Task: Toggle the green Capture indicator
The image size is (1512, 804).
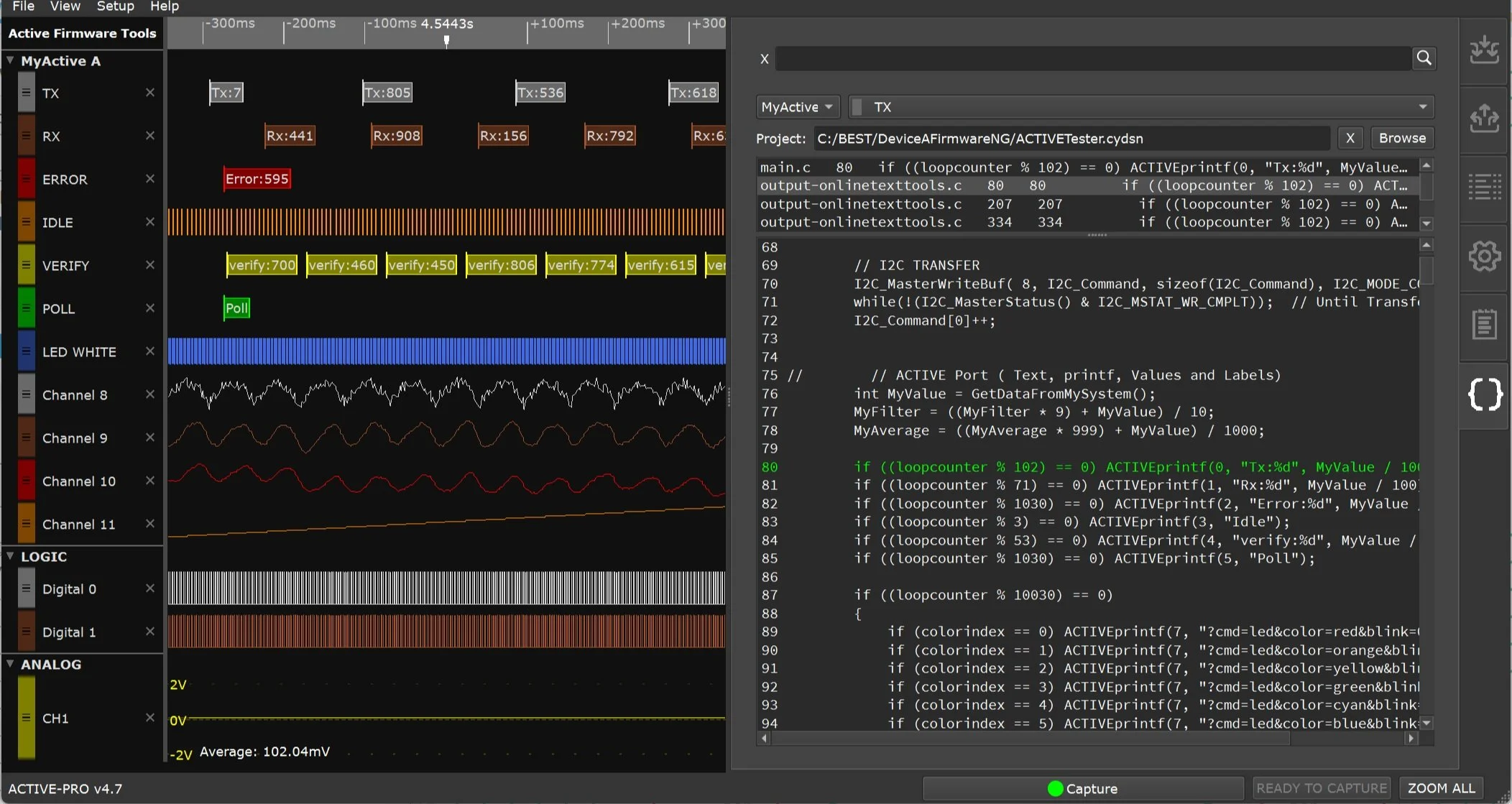Action: coord(1054,788)
